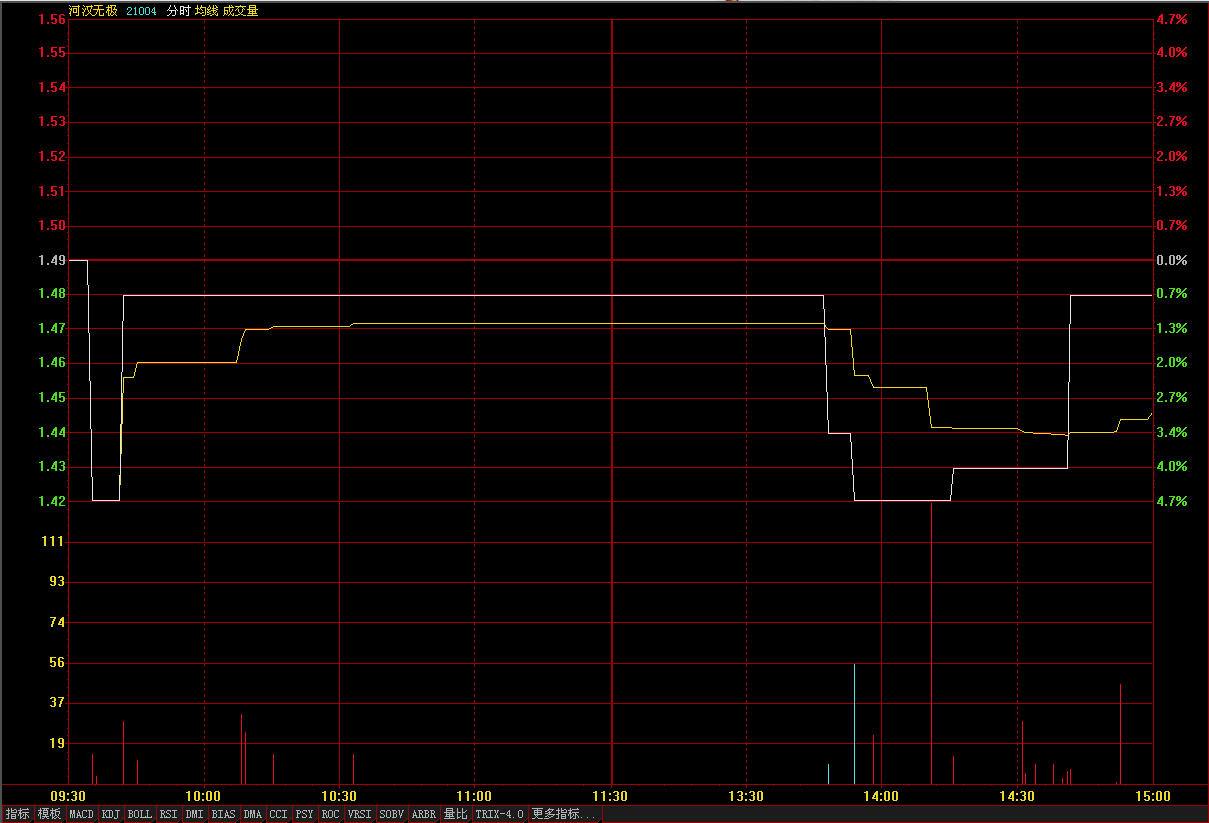Open the 模板 template button
Screen dimensions: 1209x823
pos(49,814)
